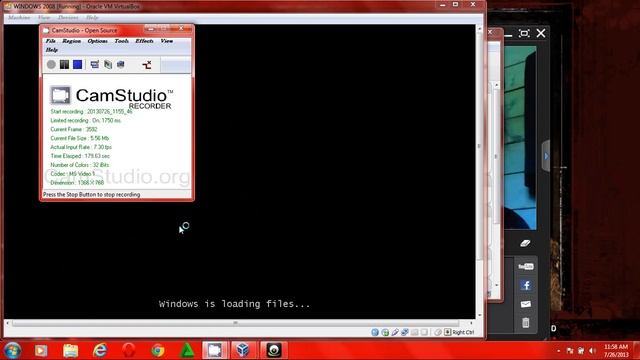The height and width of the screenshot is (360, 640).
Task: Show hidden tray icons arrow
Action: tap(558, 351)
